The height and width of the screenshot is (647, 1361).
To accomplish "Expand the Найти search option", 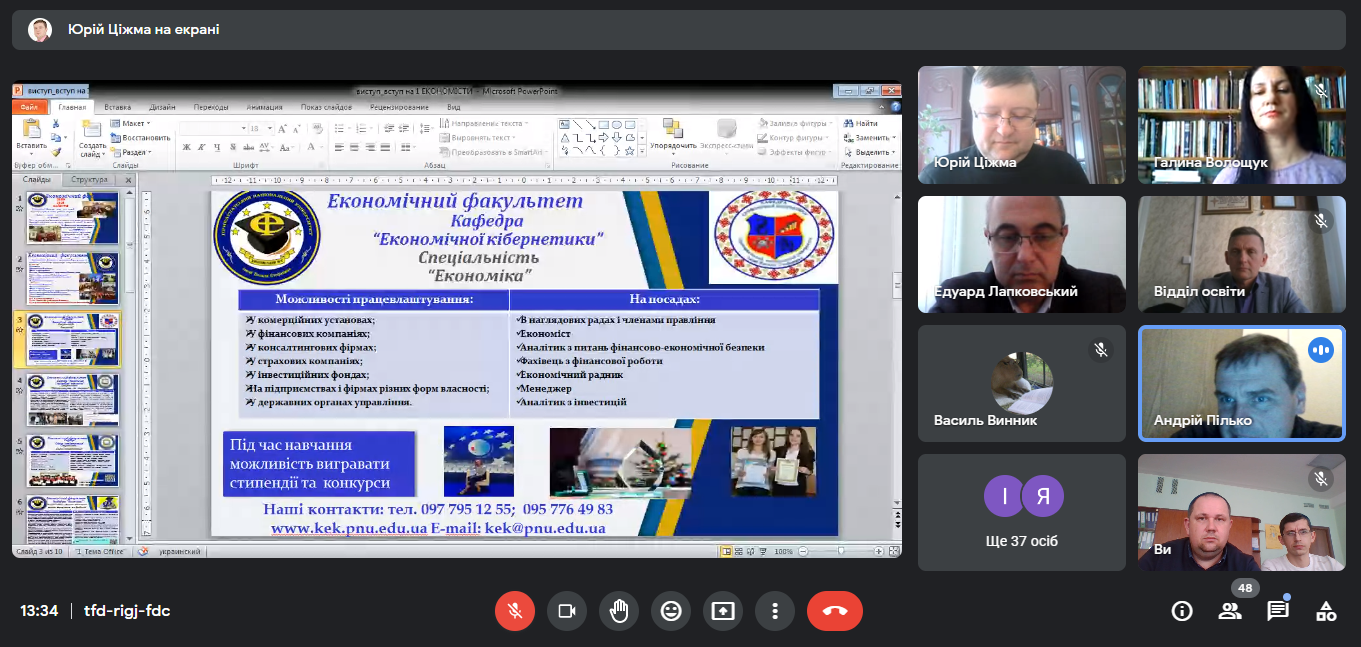I will (860, 123).
